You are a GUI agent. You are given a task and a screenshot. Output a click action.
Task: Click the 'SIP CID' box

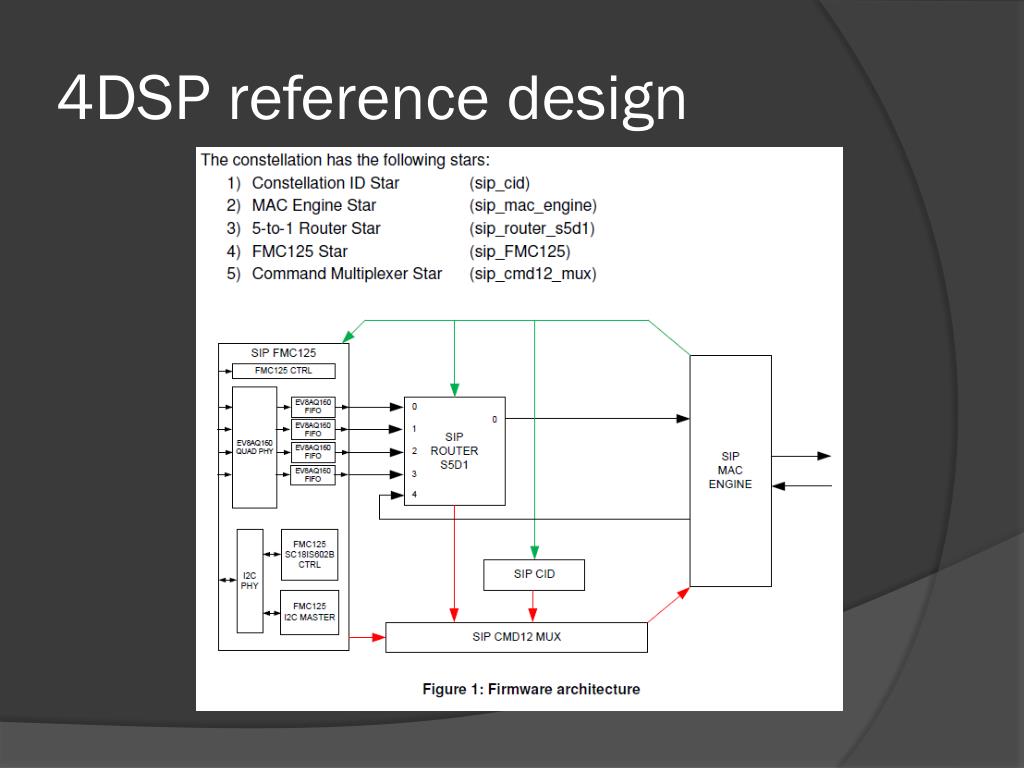tap(534, 575)
